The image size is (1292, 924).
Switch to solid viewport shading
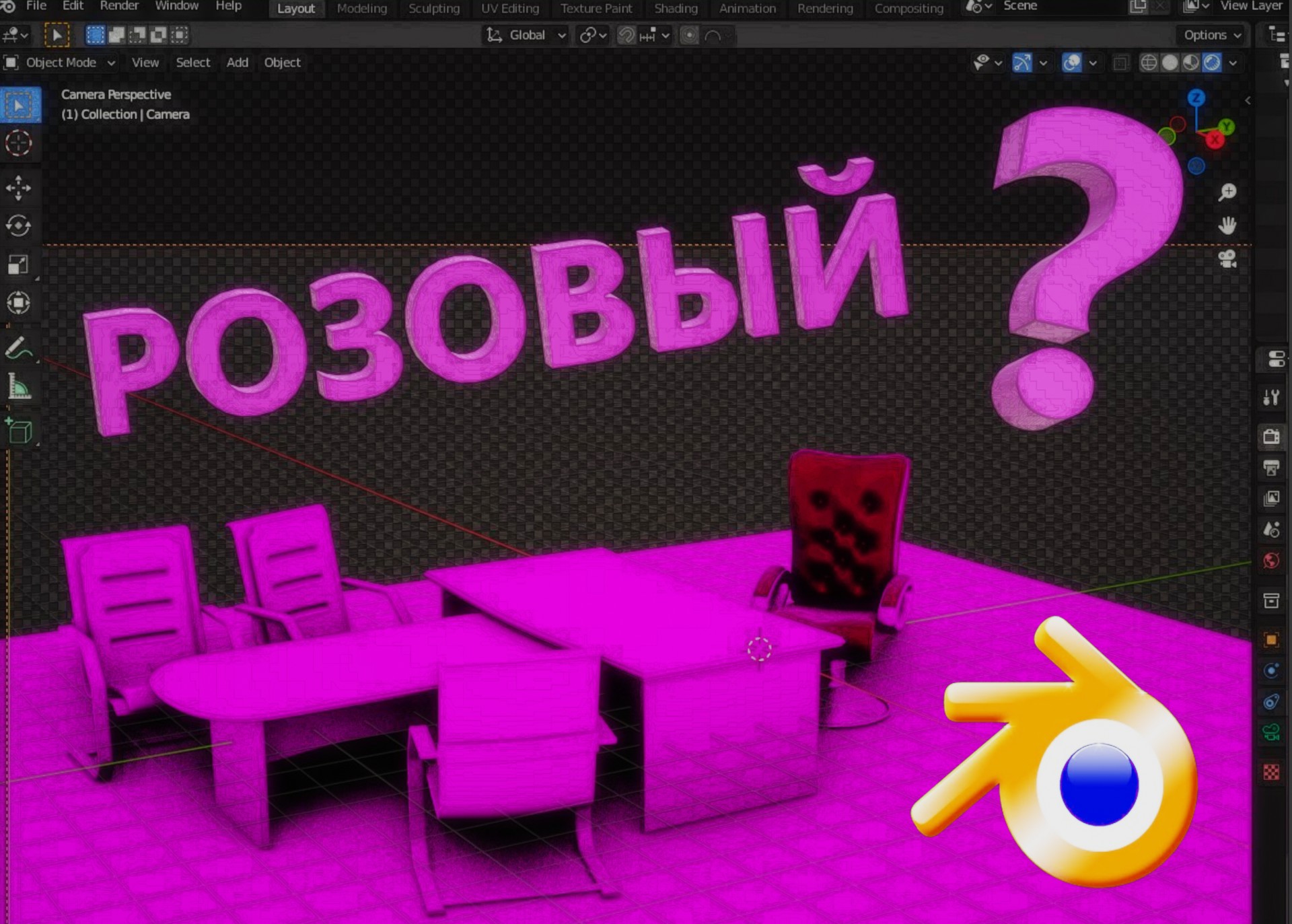tap(1170, 63)
